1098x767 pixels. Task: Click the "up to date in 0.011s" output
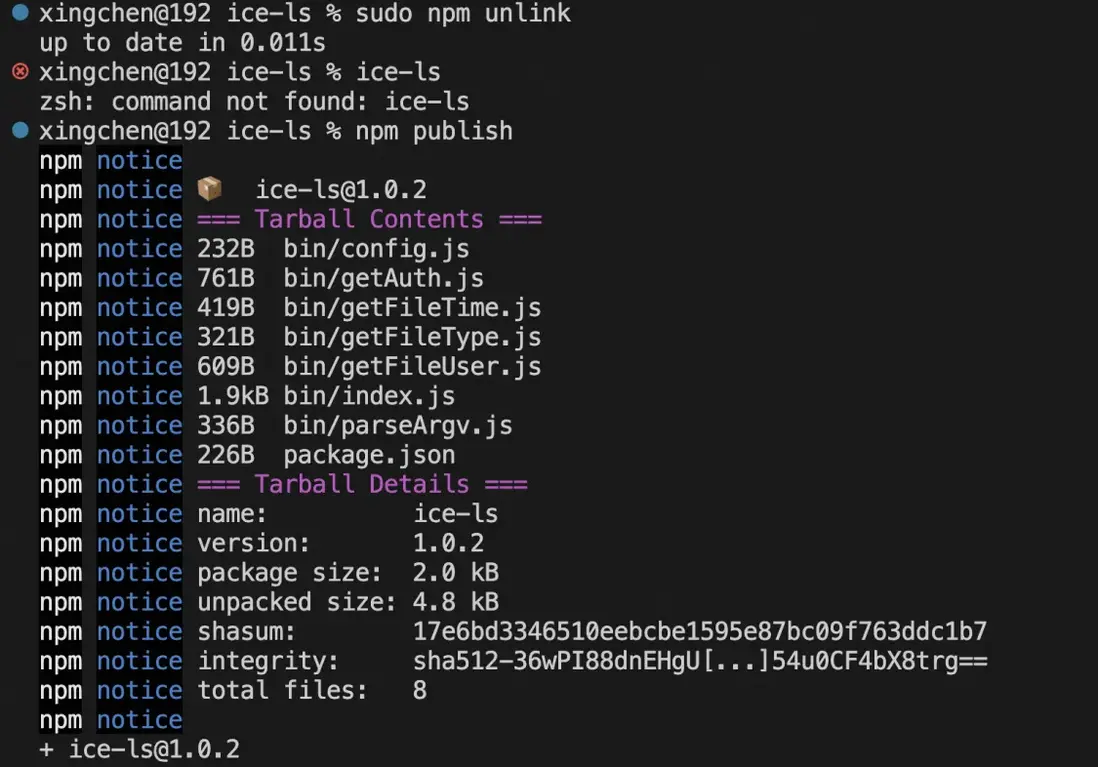(x=182, y=43)
